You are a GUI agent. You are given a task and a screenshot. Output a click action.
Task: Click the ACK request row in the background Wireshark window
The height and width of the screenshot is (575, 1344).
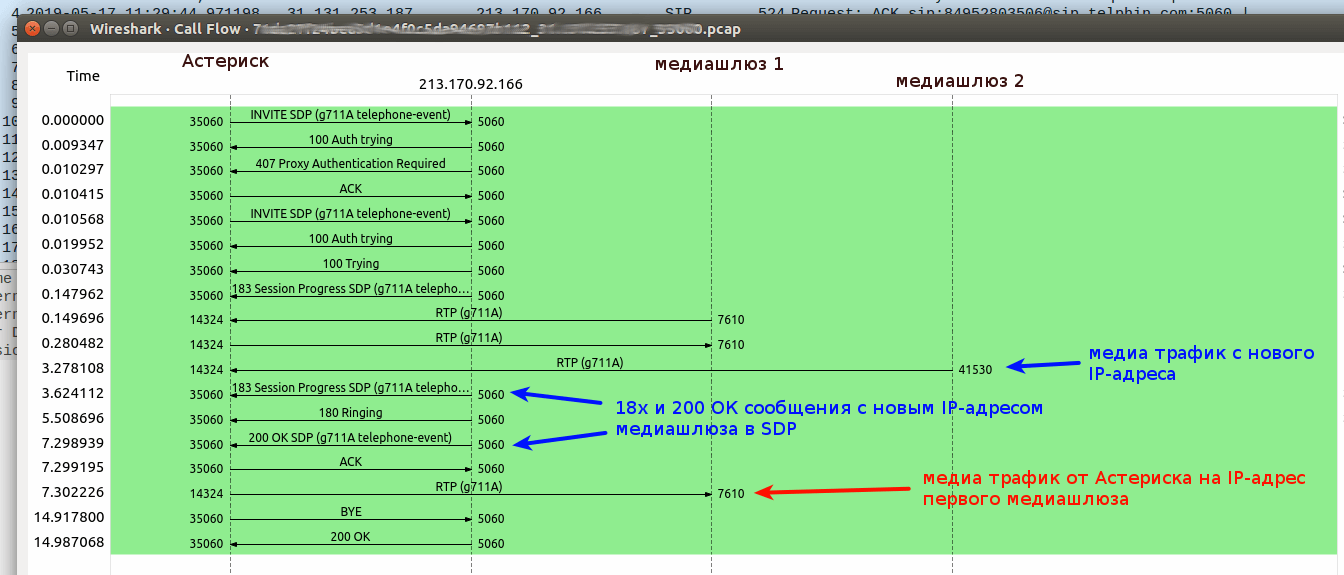point(672,12)
